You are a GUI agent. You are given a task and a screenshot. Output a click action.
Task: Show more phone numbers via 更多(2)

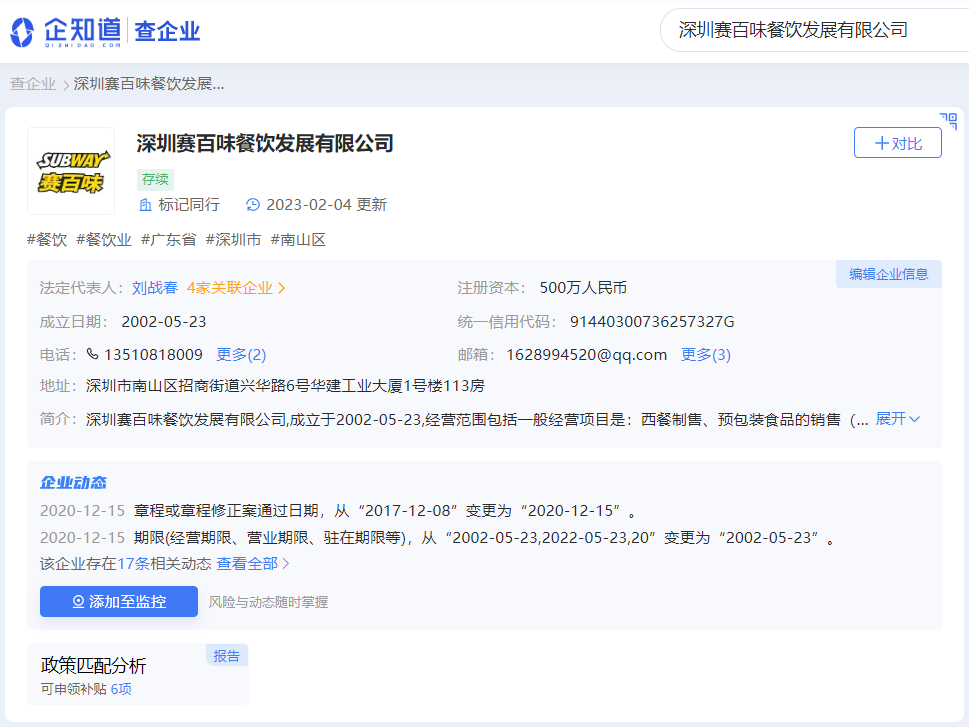(x=241, y=355)
